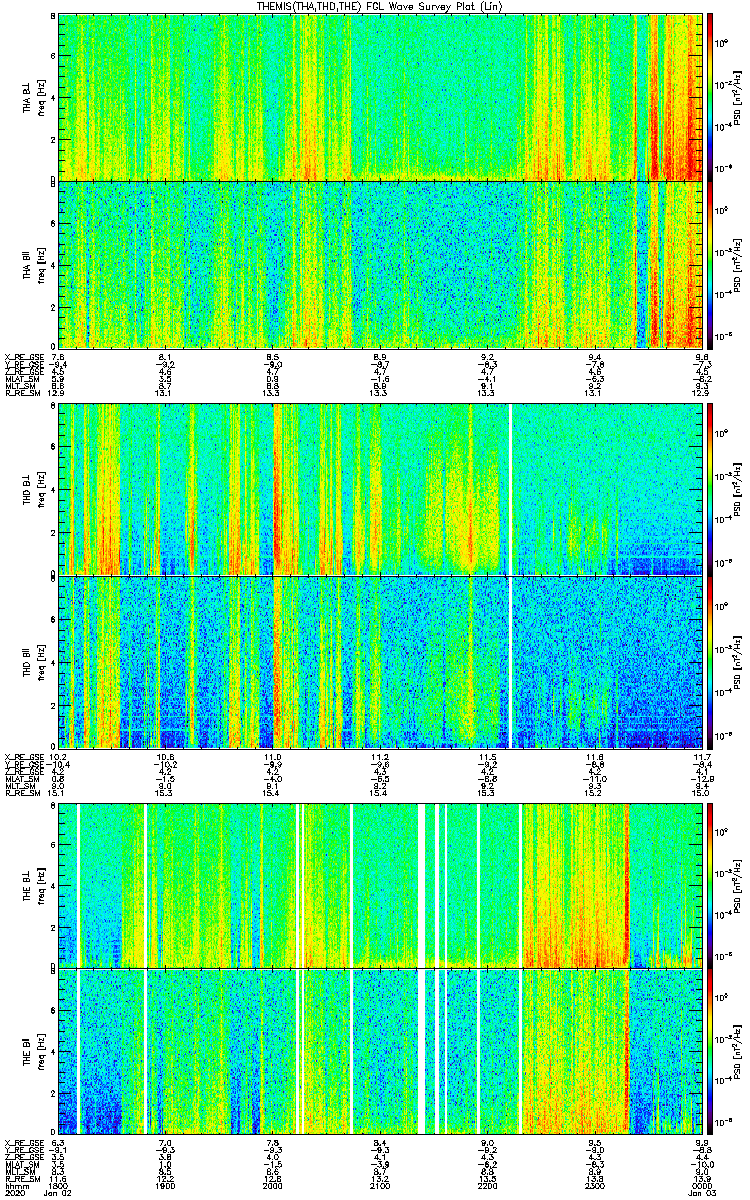750x1200 pixels.
Task: Click the X_RE_GSE row label under THA panels
Action: click(23, 356)
